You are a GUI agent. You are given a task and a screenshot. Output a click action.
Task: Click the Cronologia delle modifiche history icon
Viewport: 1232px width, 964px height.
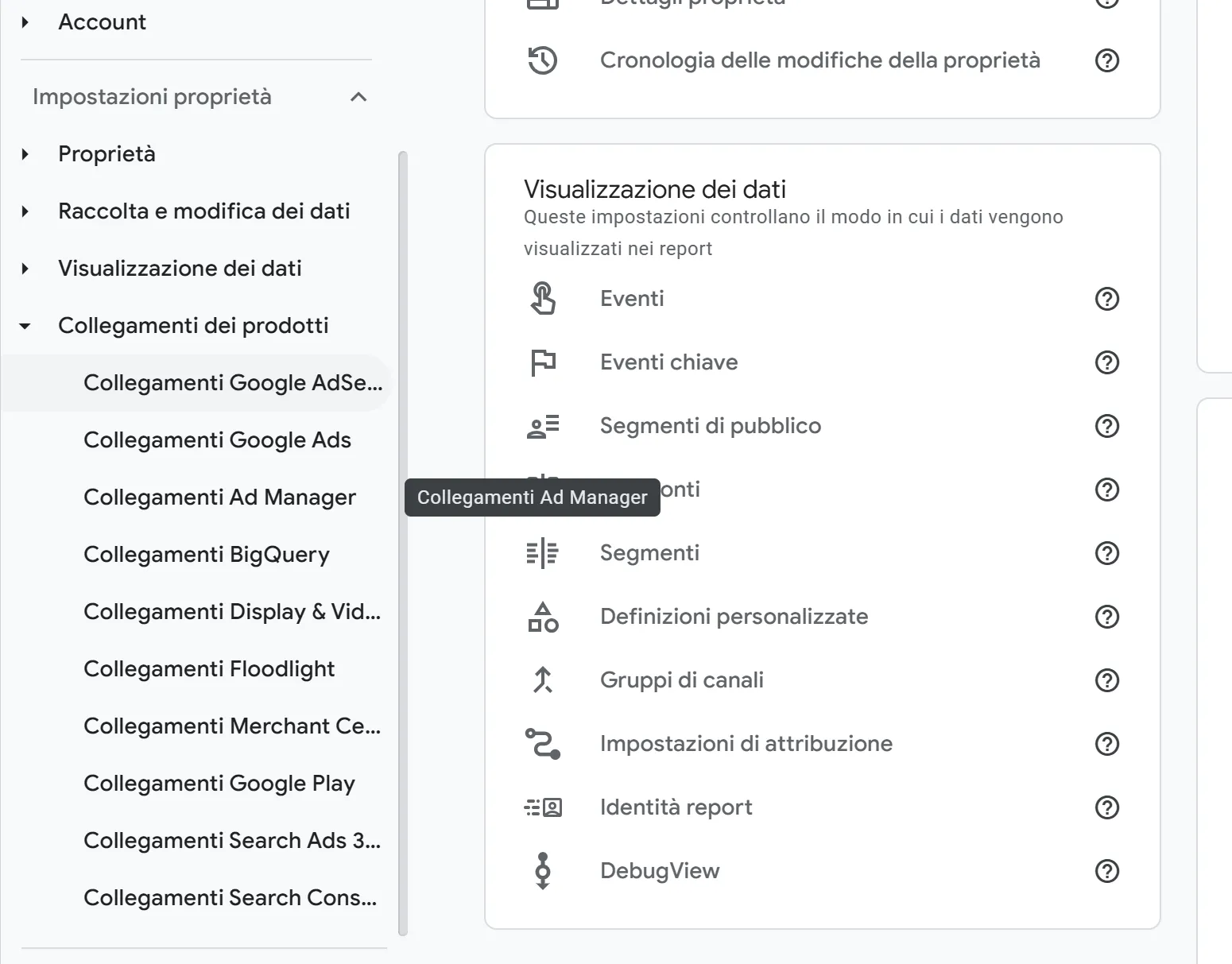(x=543, y=60)
